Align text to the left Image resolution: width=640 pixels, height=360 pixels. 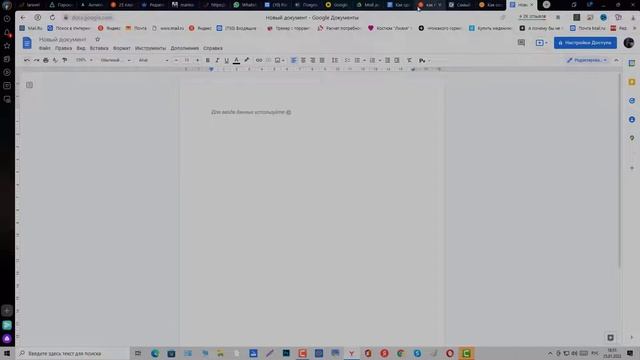point(293,60)
